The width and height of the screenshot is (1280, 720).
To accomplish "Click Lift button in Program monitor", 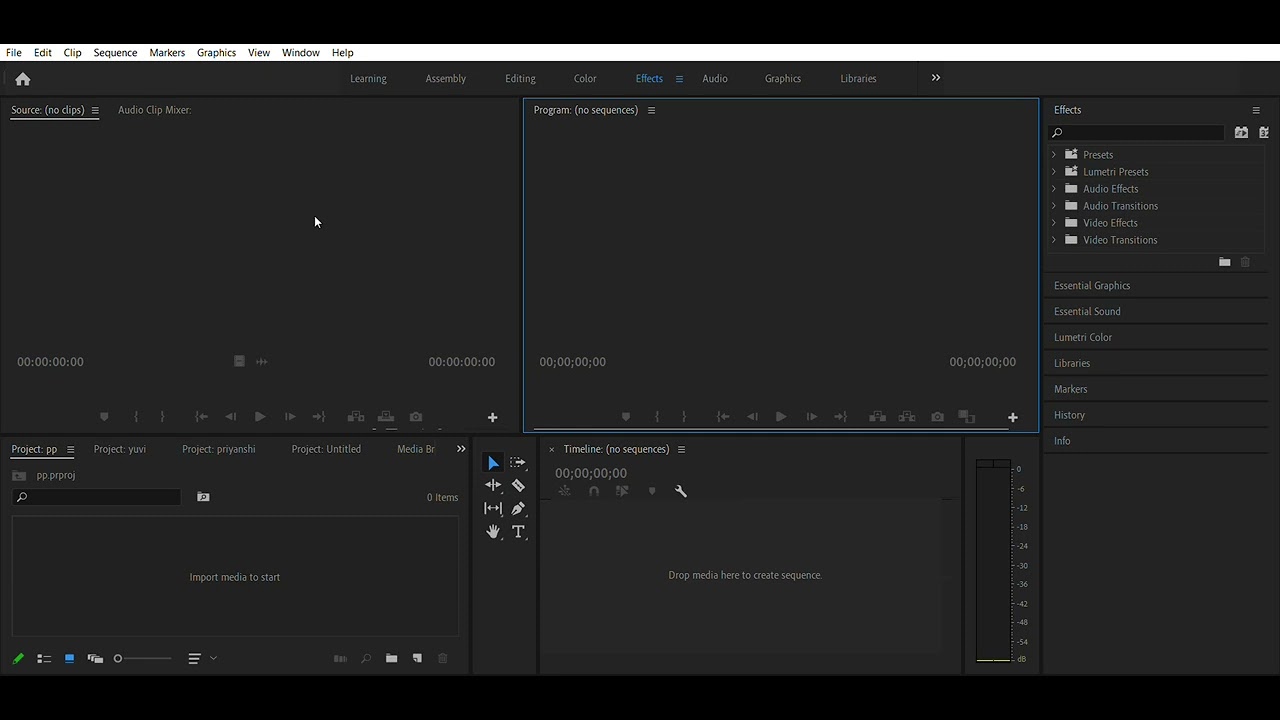I will pyautogui.click(x=877, y=417).
